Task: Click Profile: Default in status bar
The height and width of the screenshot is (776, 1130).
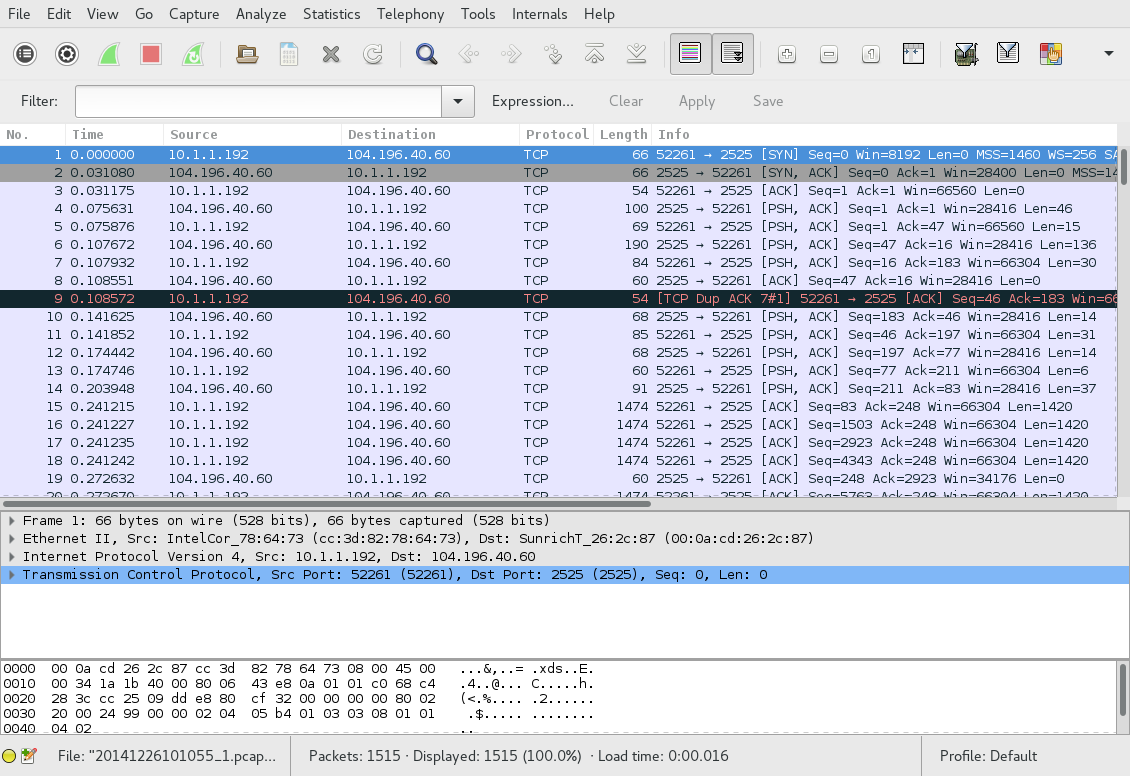Action: pos(988,756)
